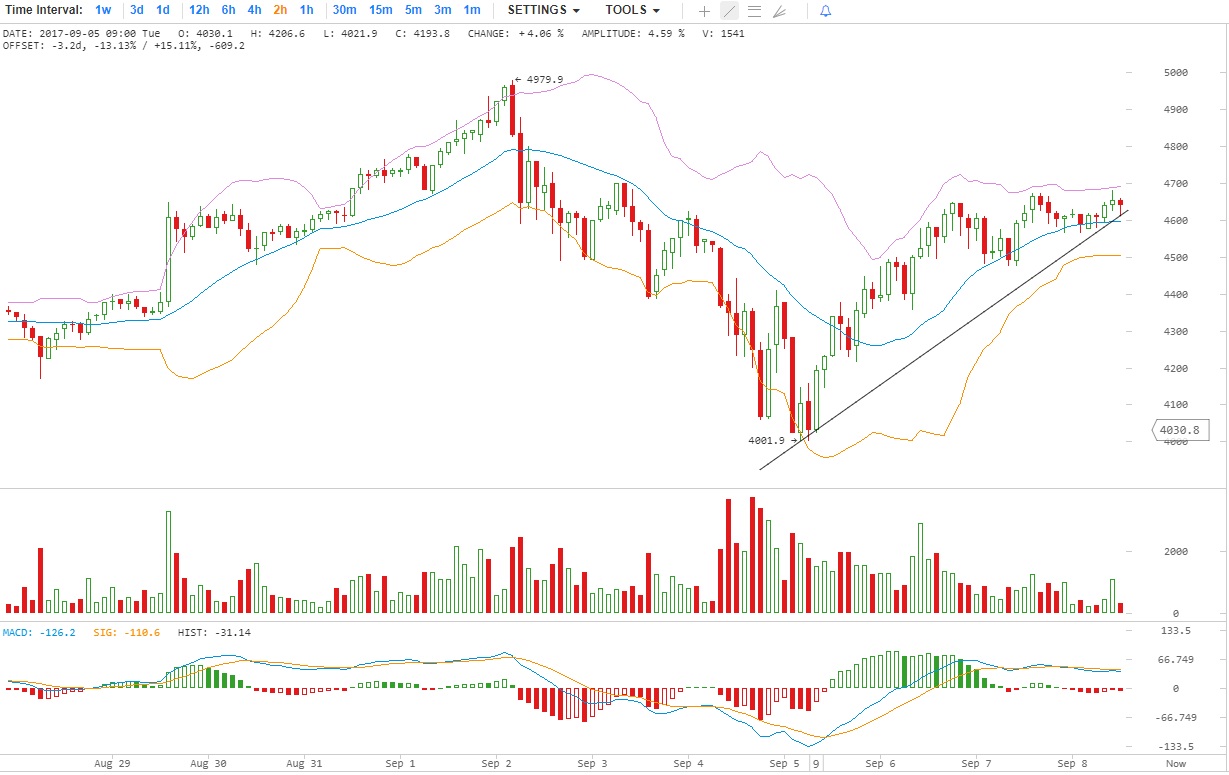Screen dimensions: 1229x775
Task: Select the 4h time interval
Action: [255, 10]
